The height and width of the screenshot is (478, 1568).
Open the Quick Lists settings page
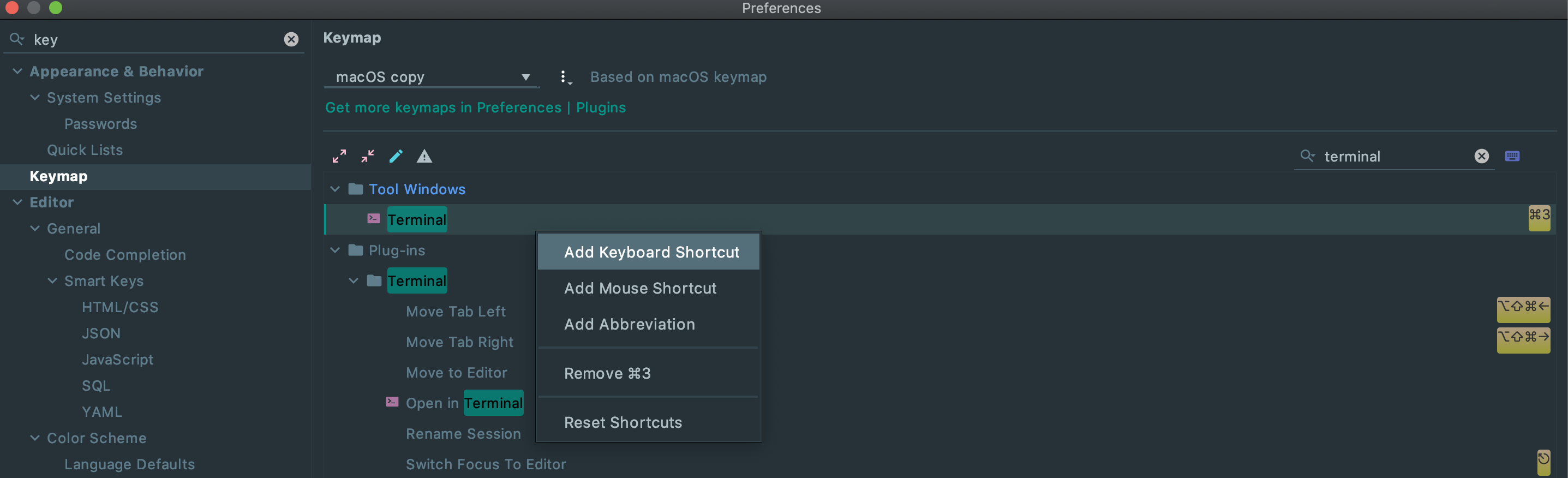tap(85, 150)
